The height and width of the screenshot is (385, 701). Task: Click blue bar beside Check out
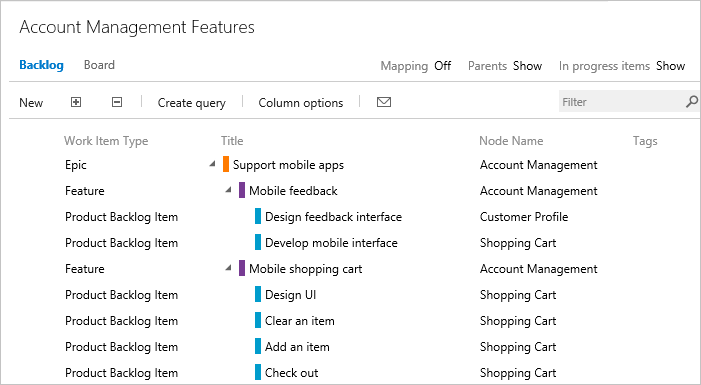coord(258,372)
